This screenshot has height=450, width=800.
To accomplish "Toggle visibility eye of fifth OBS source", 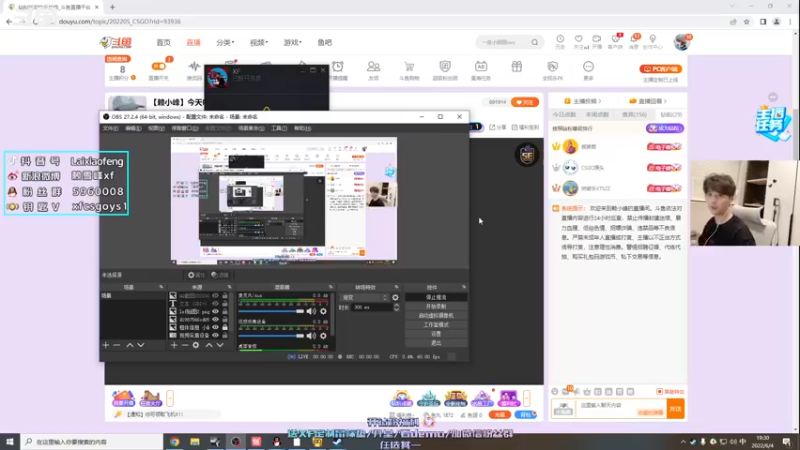I will [x=215, y=328].
